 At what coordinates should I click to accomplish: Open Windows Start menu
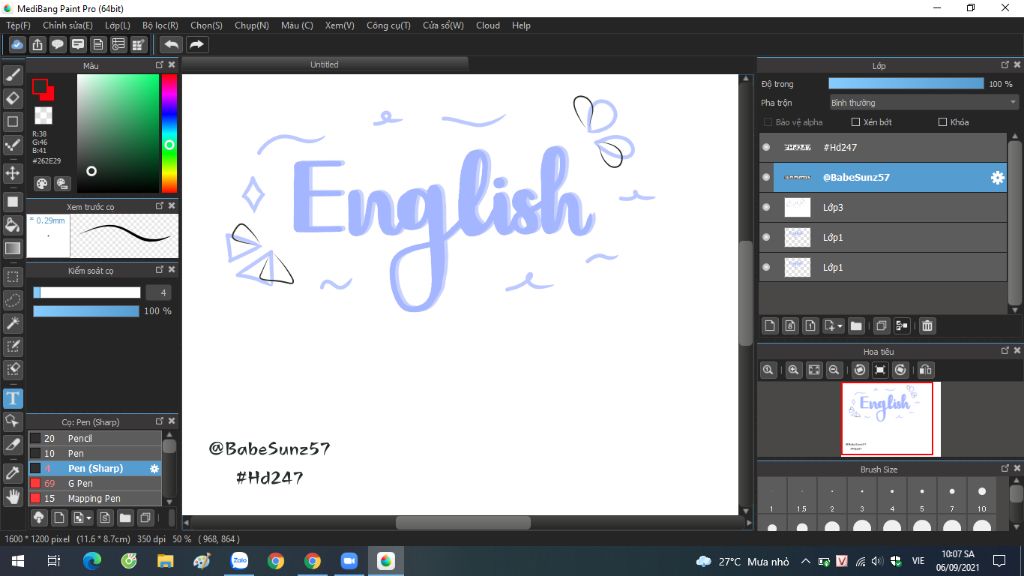coord(18,561)
